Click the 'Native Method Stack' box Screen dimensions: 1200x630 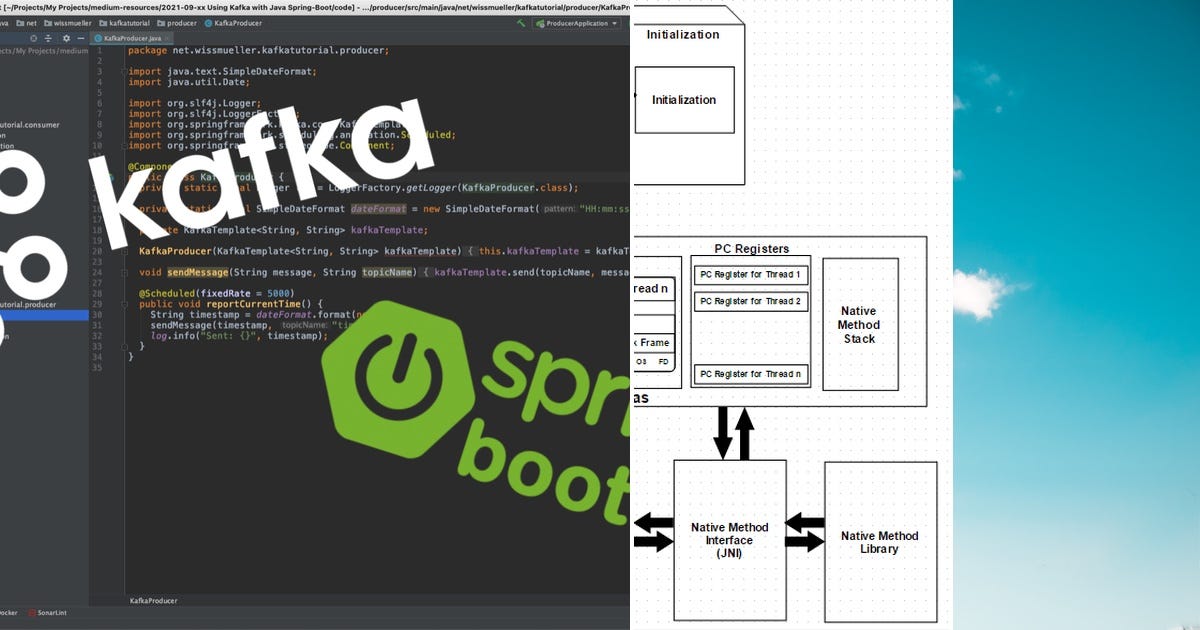pyautogui.click(x=859, y=324)
